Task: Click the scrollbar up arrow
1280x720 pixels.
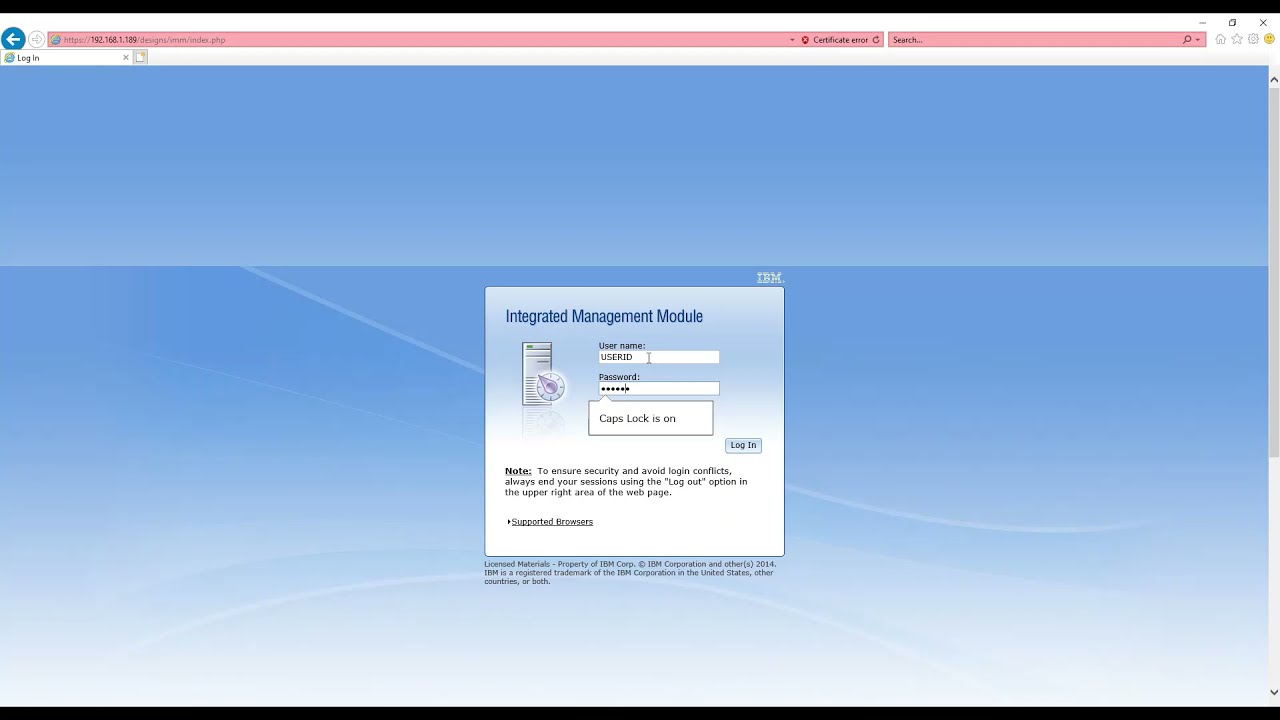Action: [1274, 79]
